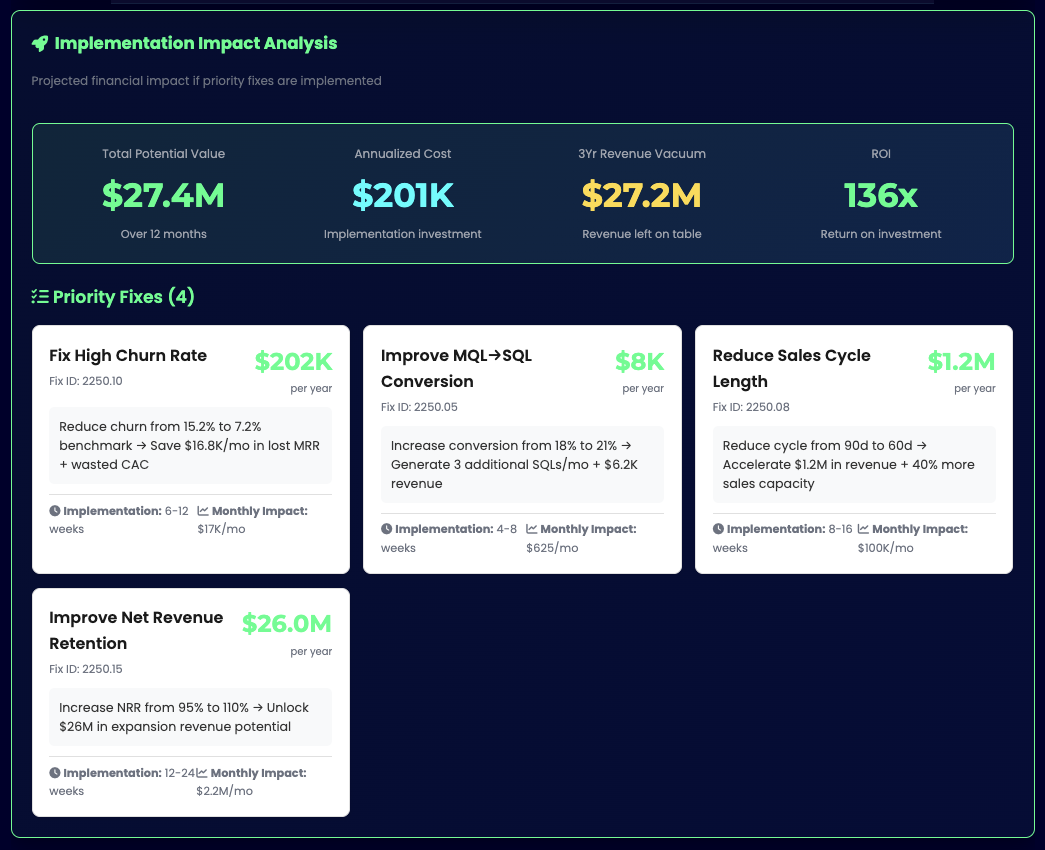
Task: Select the Fix ID 2250.10 label
Action: coord(87,382)
